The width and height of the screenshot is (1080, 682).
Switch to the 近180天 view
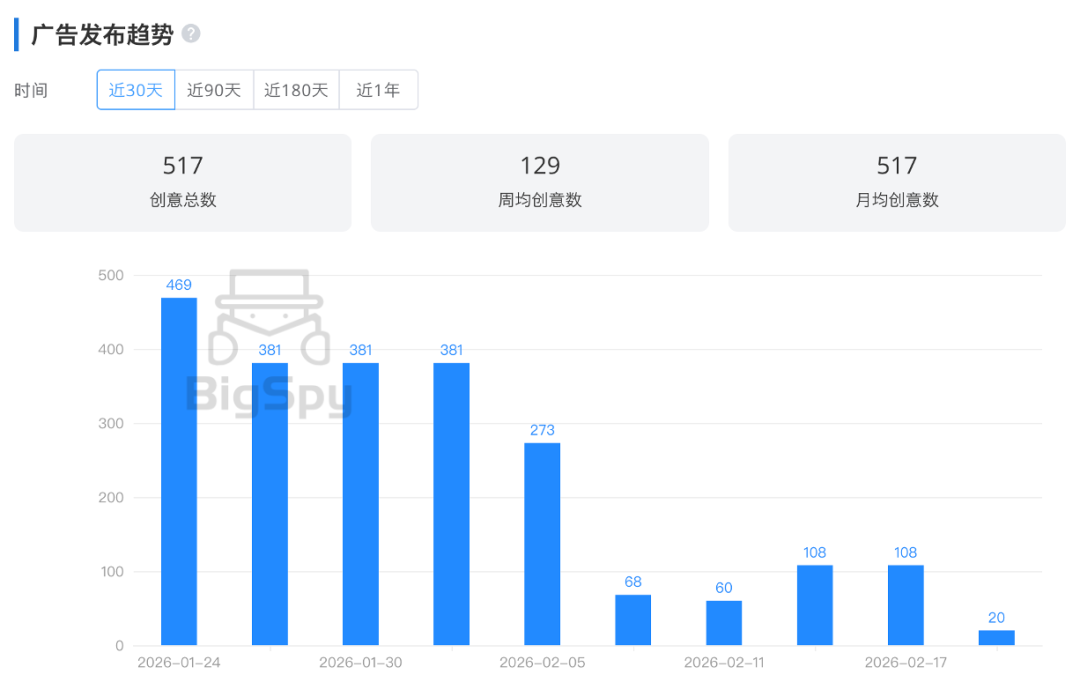tap(296, 89)
